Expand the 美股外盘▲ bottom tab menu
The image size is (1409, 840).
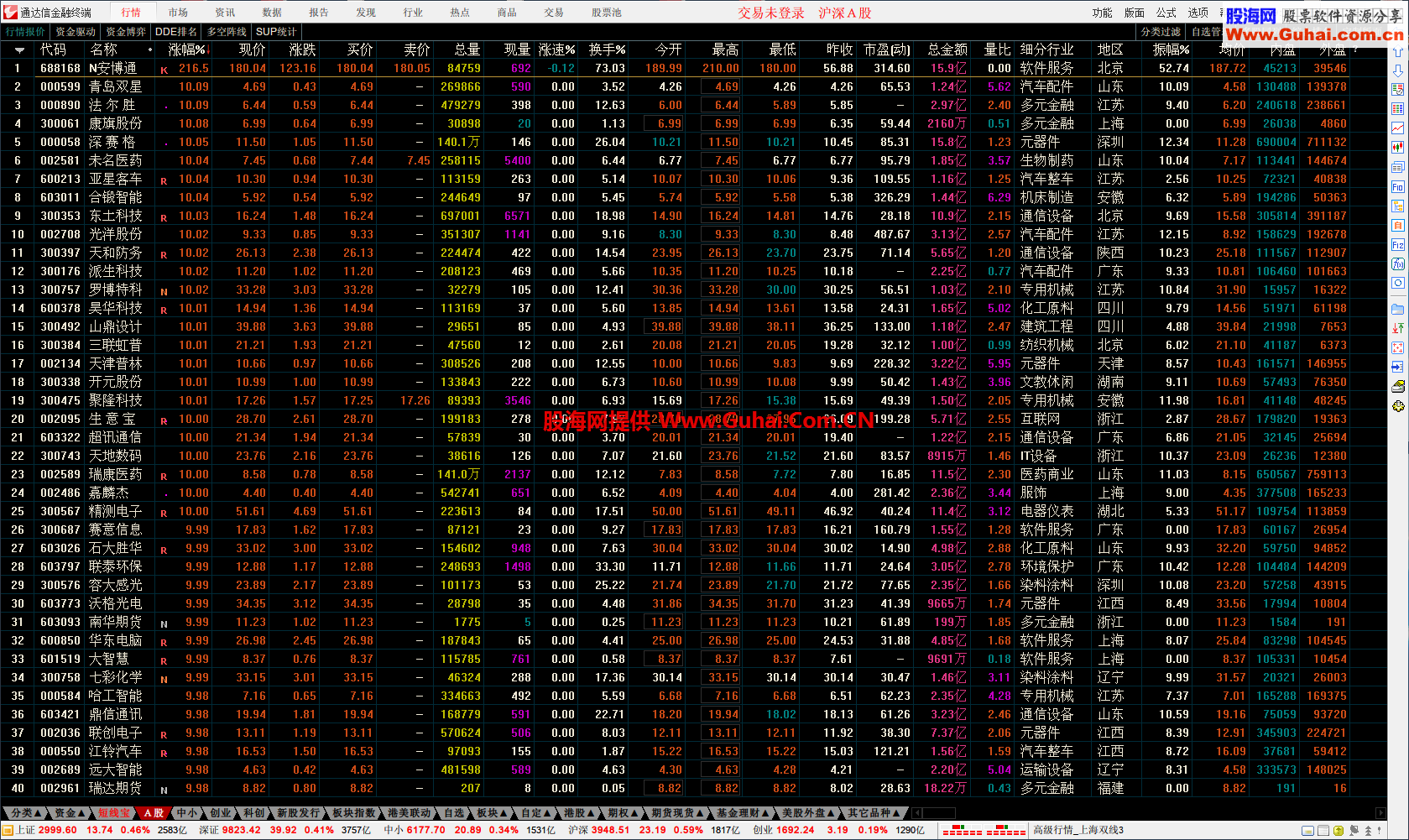pos(808,813)
